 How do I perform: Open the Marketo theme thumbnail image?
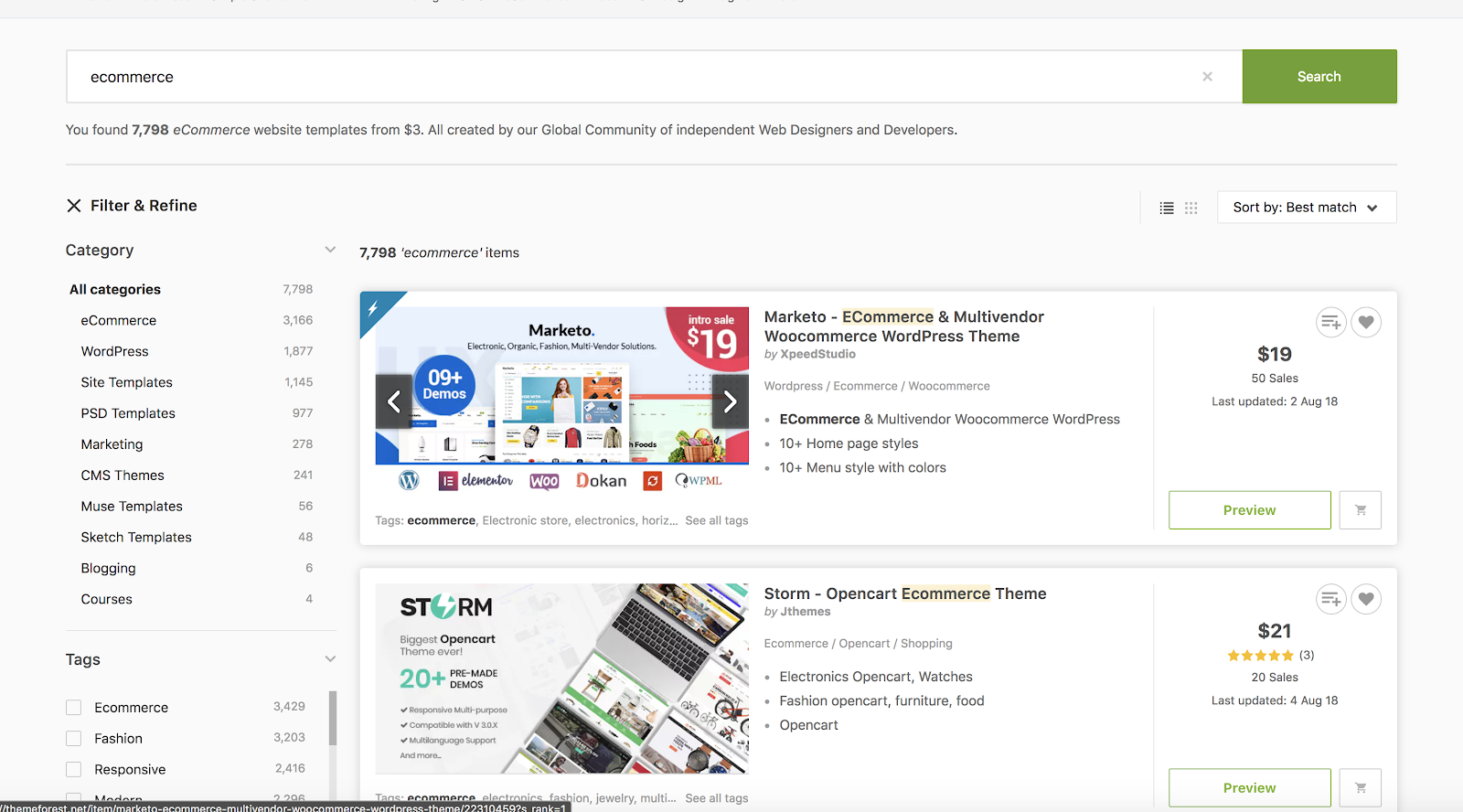562,402
